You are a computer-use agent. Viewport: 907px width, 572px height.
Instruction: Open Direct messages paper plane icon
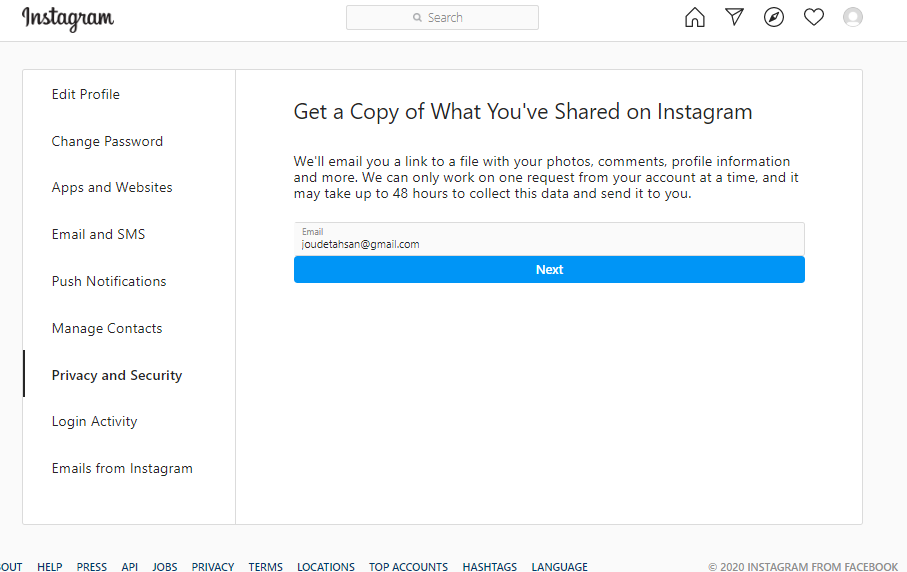[x=734, y=17]
